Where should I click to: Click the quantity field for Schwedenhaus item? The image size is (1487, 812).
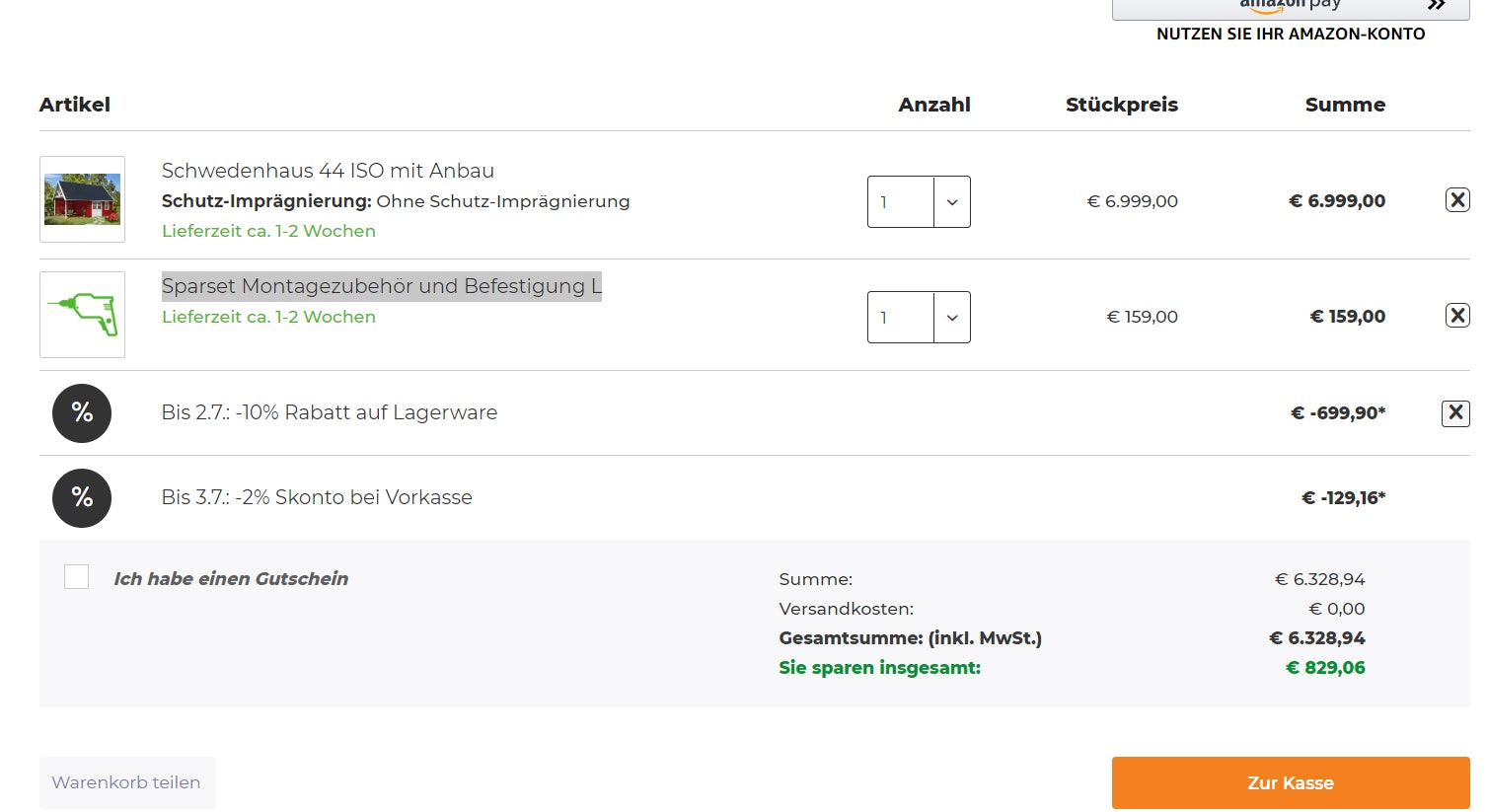900,202
